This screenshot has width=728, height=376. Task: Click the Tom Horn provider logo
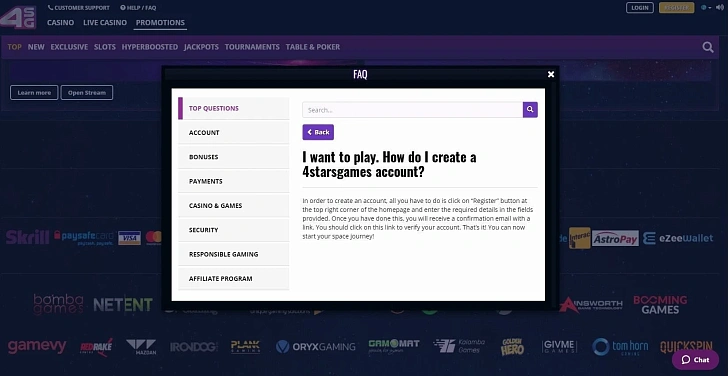click(620, 347)
